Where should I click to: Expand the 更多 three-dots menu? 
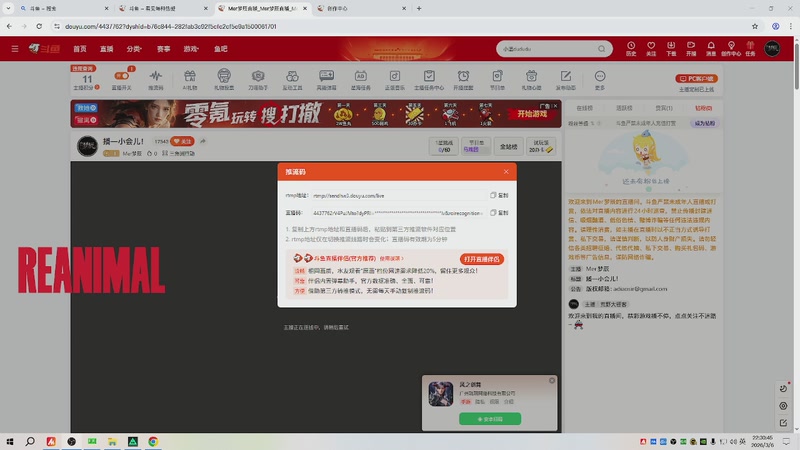pyautogui.click(x=600, y=80)
